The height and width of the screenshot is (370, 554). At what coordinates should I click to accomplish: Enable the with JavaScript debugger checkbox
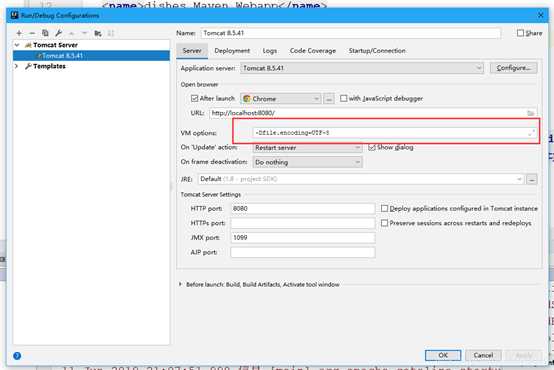(343, 98)
